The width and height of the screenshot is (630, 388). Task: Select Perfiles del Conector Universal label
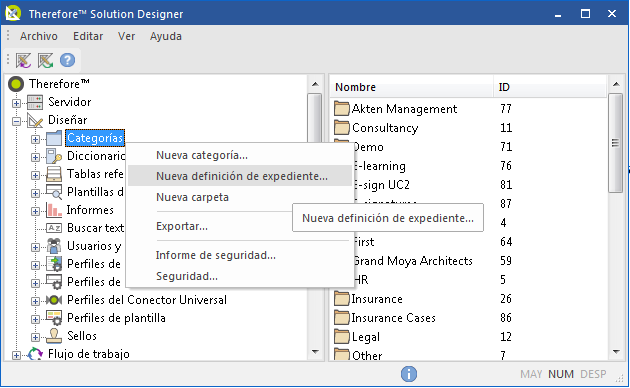pyautogui.click(x=147, y=300)
